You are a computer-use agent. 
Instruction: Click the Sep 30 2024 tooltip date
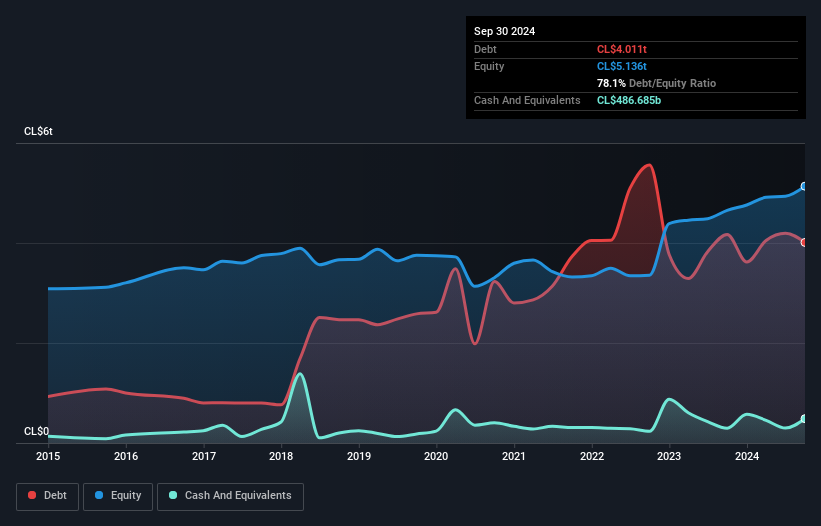click(504, 31)
